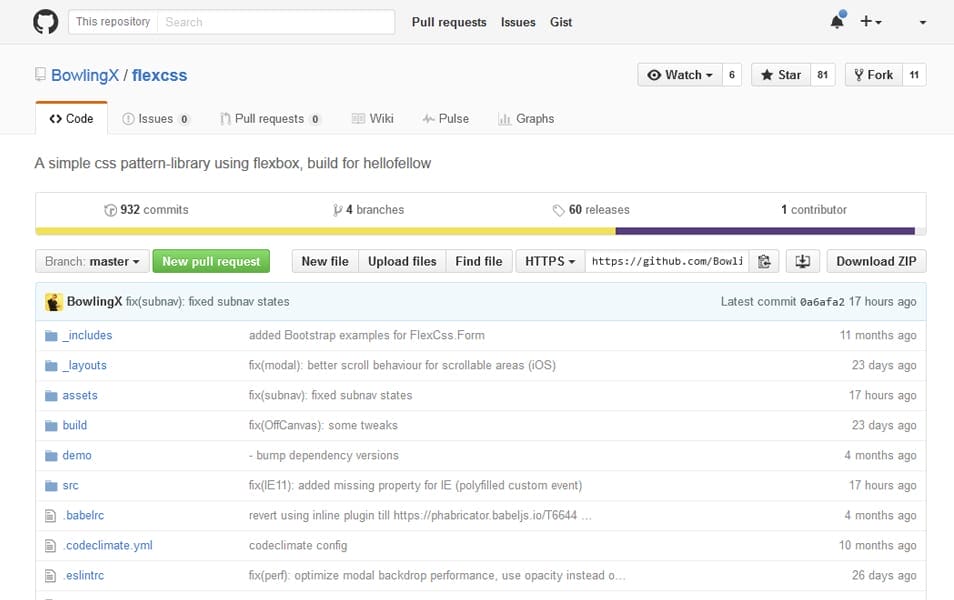Open commit 'added Bootstrap examples for FlexCss.Form'

[367, 335]
